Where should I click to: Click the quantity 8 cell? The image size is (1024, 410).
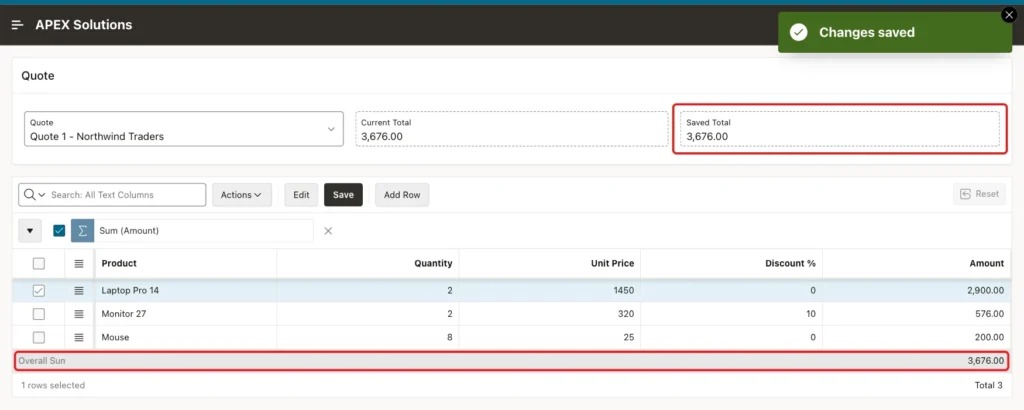368,338
